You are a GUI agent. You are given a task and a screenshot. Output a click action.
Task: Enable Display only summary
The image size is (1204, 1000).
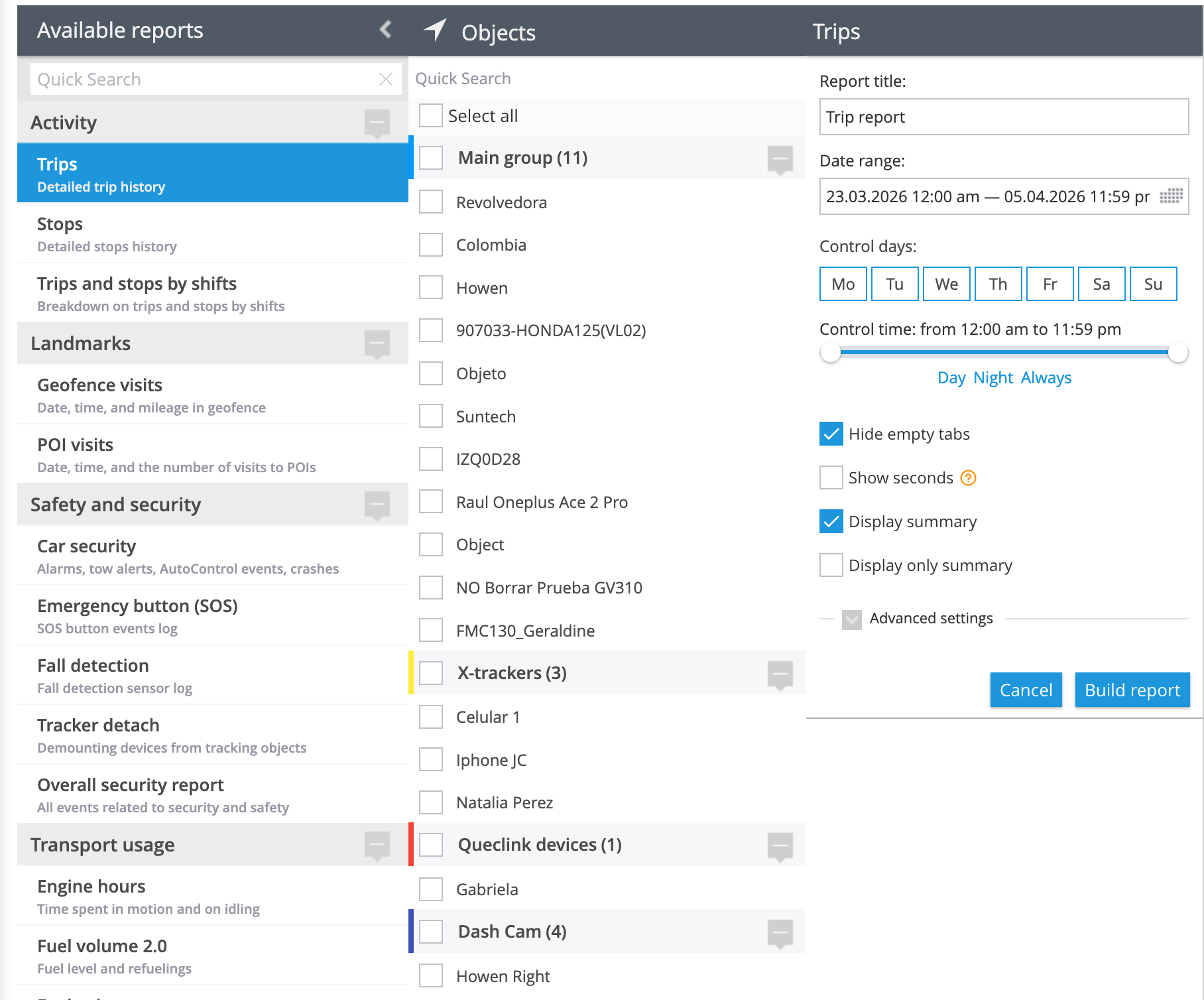click(x=831, y=565)
